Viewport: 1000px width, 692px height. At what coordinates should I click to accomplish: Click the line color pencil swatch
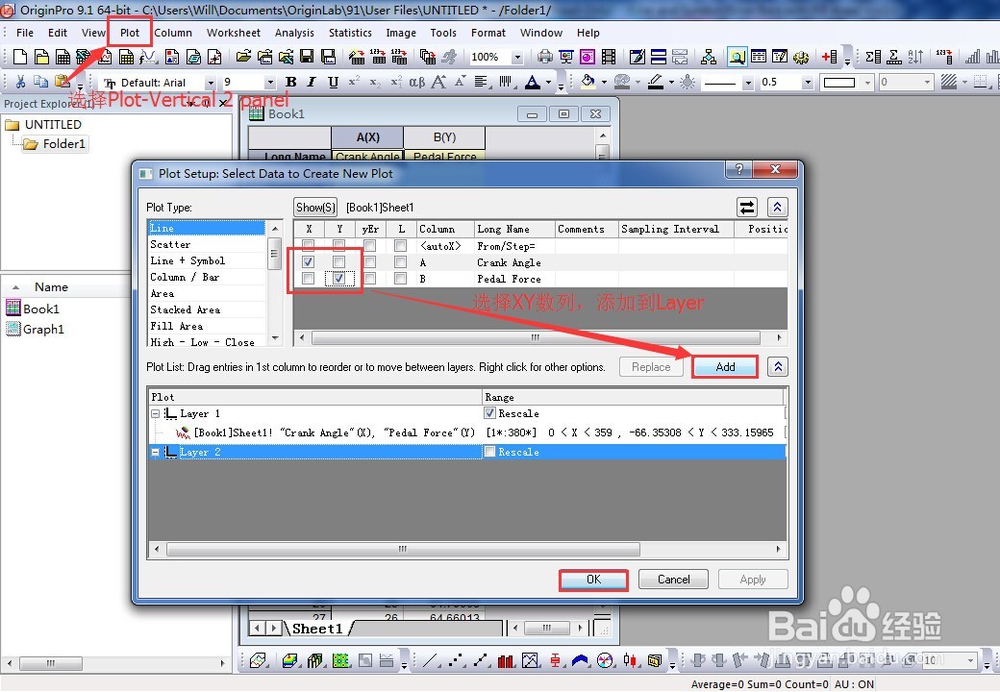(655, 82)
